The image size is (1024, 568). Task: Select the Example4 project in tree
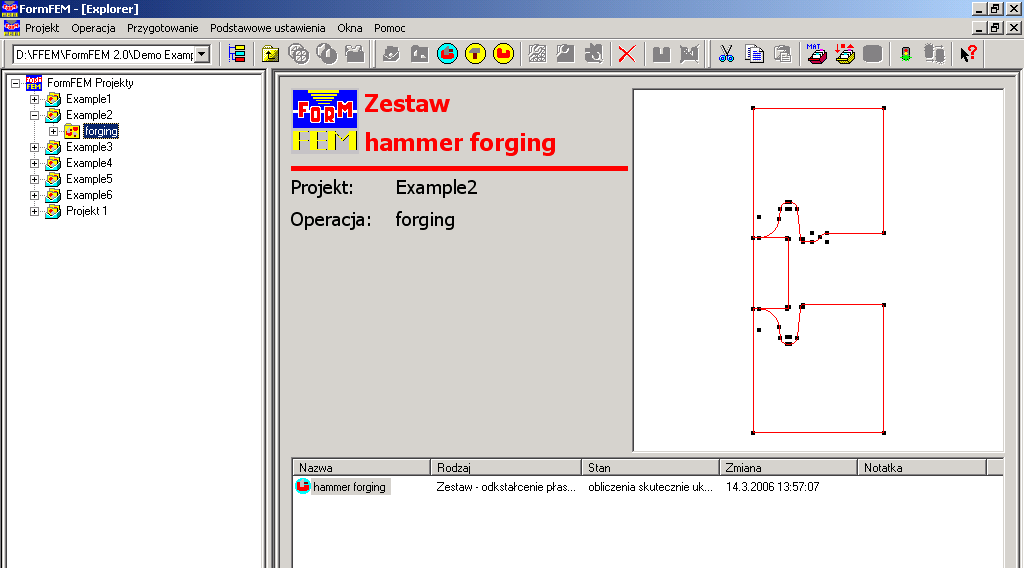pyautogui.click(x=89, y=163)
